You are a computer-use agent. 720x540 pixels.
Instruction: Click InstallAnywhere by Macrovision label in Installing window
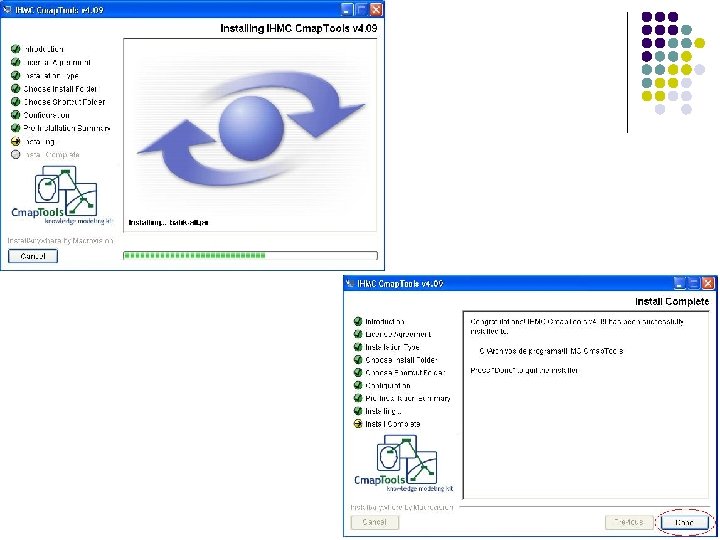[x=60, y=241]
